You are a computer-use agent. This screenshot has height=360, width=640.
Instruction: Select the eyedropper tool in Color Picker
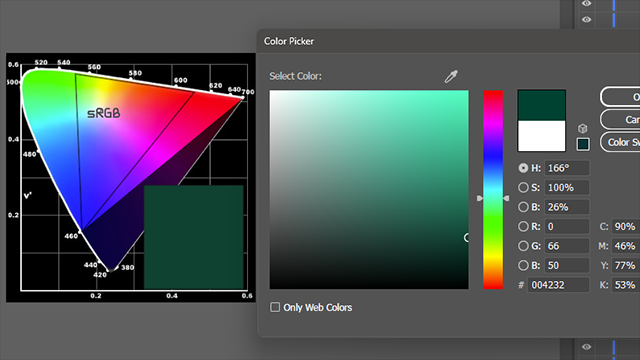click(x=451, y=76)
